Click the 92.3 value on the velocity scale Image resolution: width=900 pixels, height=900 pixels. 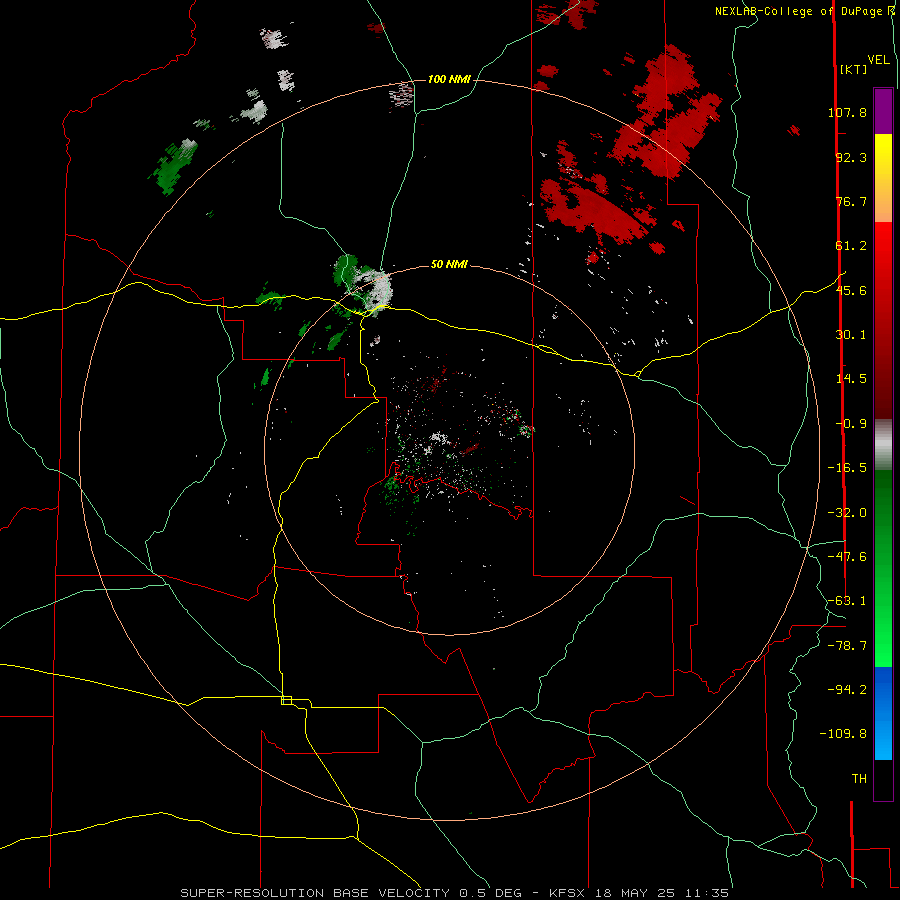pyautogui.click(x=851, y=157)
